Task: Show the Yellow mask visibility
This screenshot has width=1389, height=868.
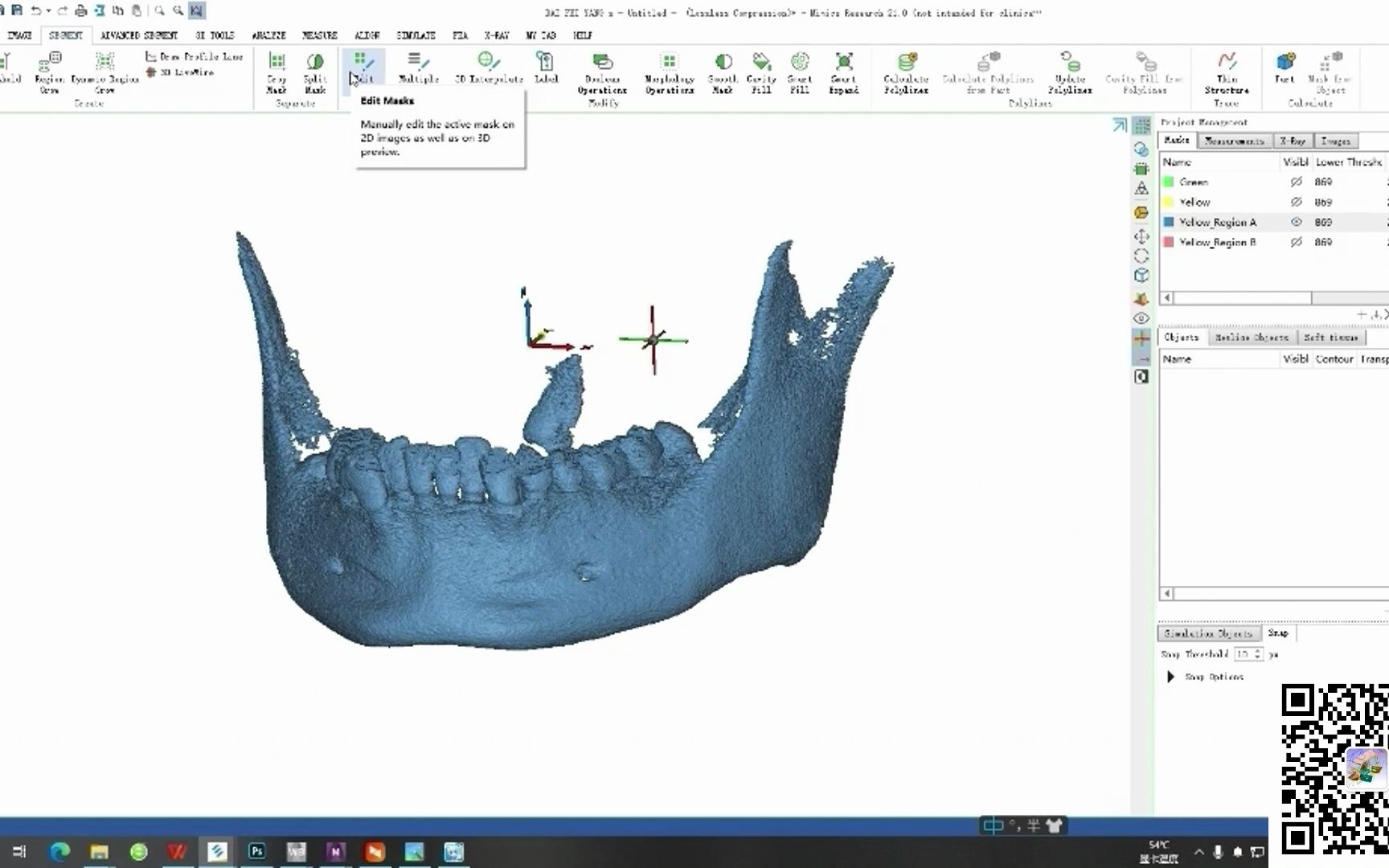Action: (1296, 202)
